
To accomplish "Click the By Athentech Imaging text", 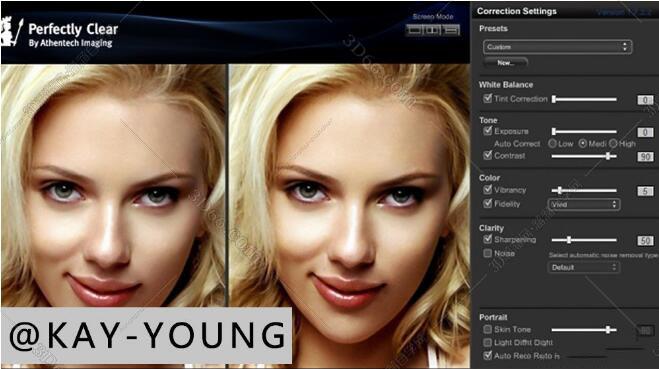I will (x=70, y=43).
